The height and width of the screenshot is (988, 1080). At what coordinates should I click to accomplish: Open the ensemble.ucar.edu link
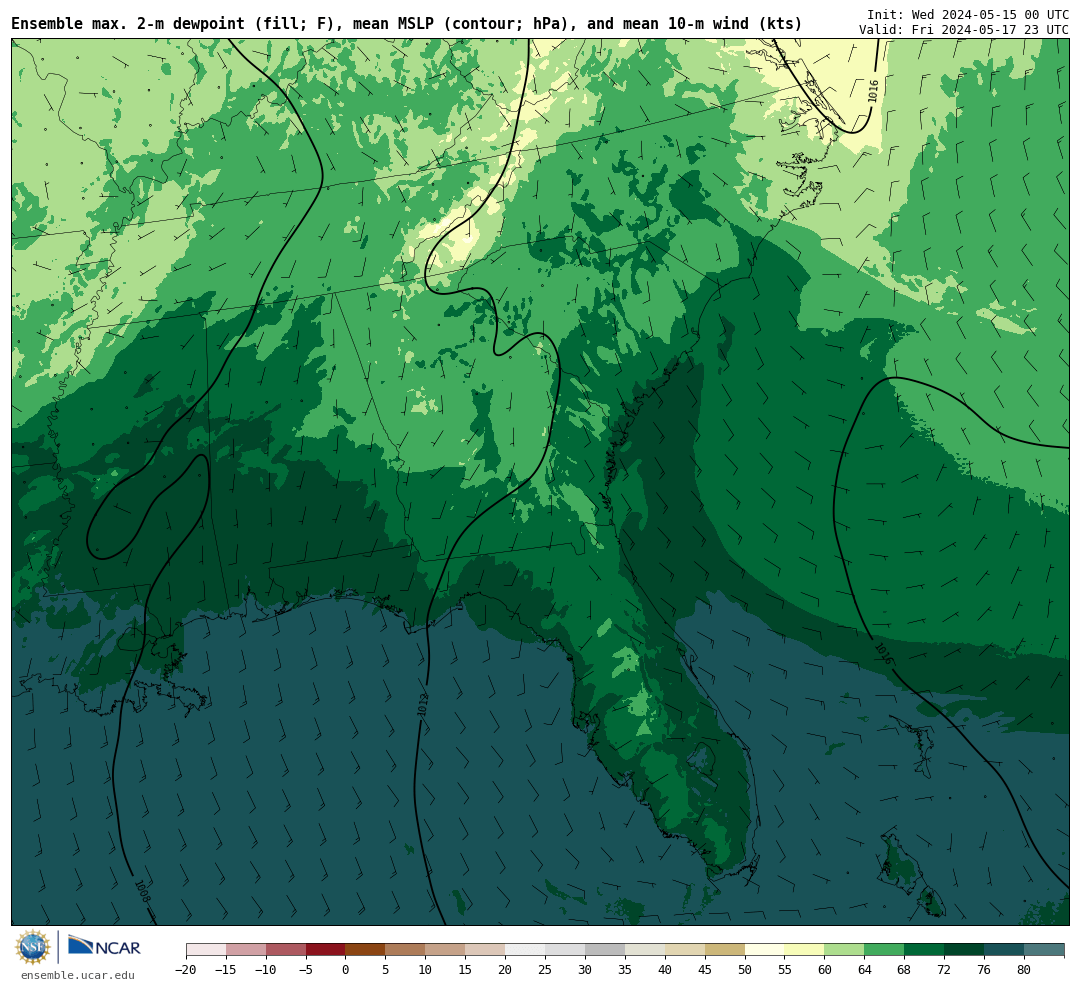78,975
